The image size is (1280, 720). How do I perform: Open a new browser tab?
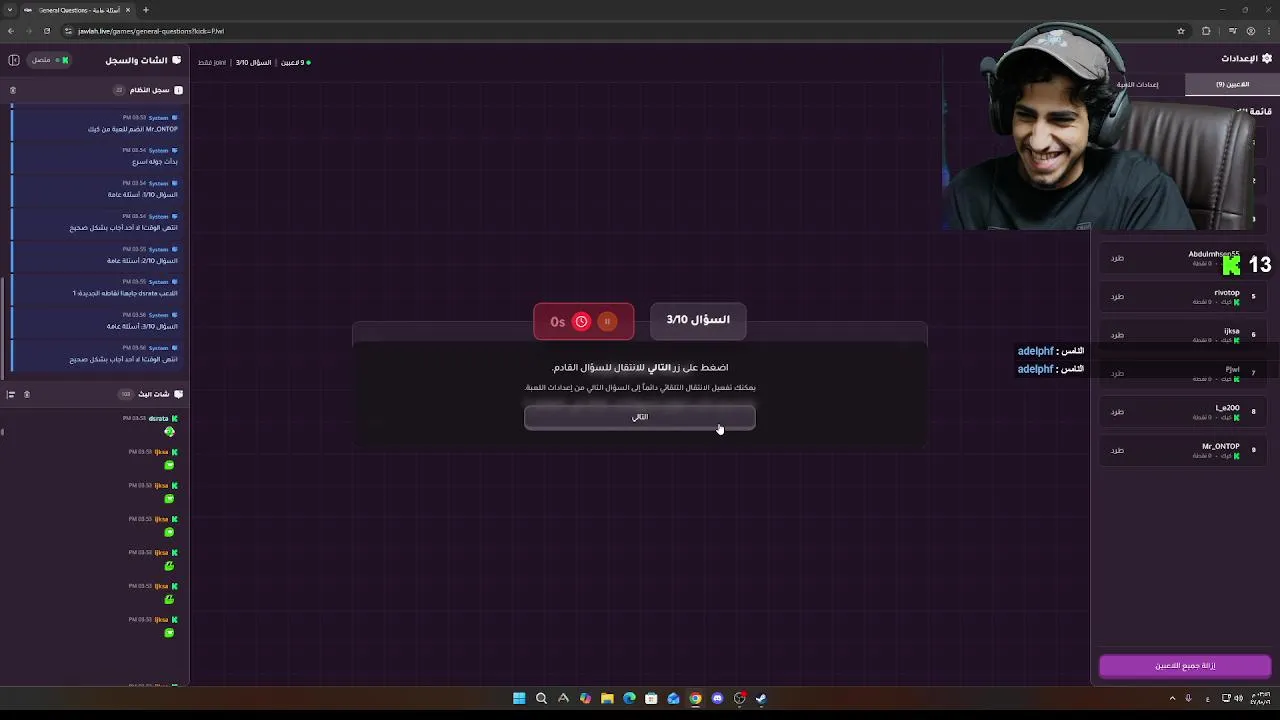pyautogui.click(x=145, y=10)
